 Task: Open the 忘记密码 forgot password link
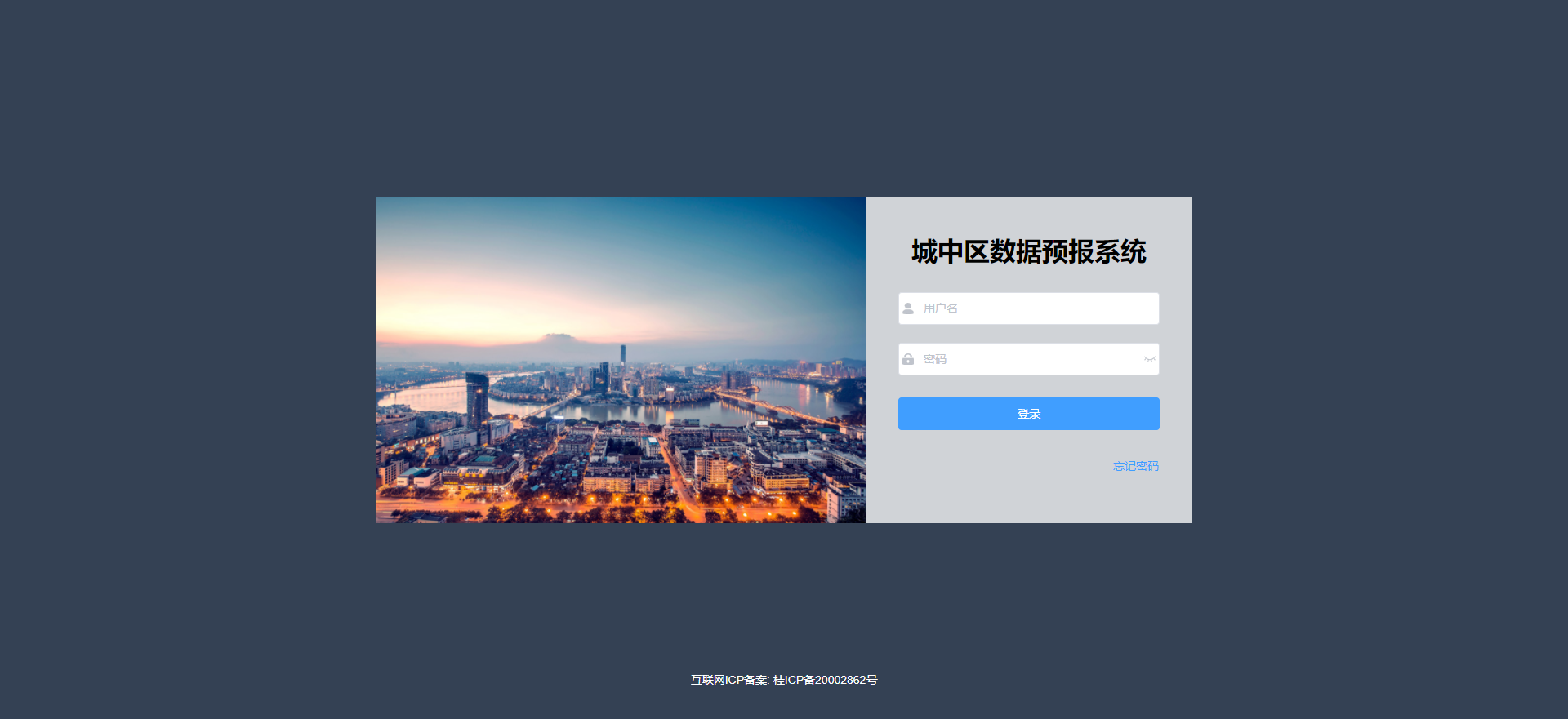(x=1136, y=466)
